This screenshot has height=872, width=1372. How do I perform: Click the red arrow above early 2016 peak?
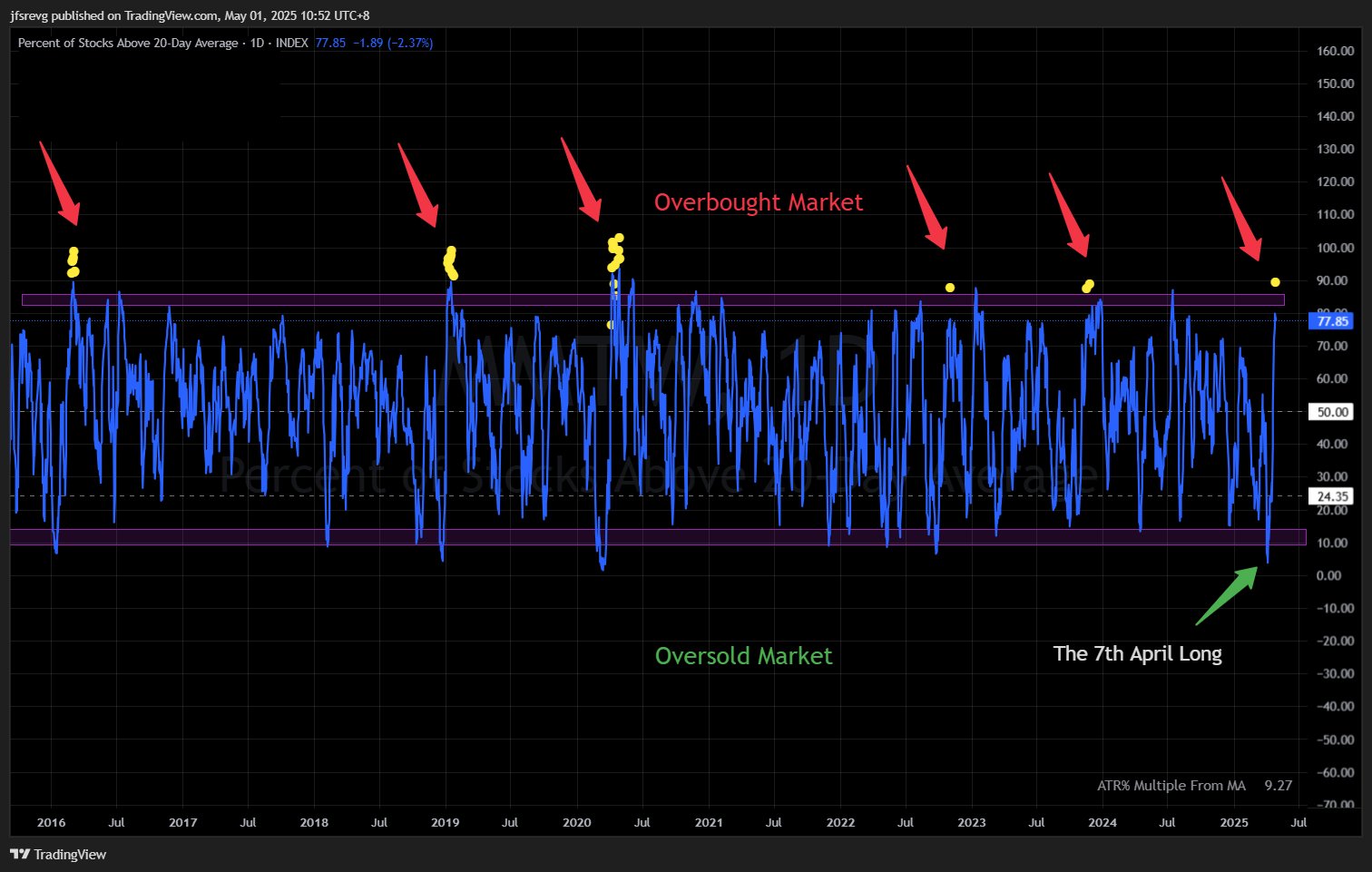pyautogui.click(x=59, y=182)
